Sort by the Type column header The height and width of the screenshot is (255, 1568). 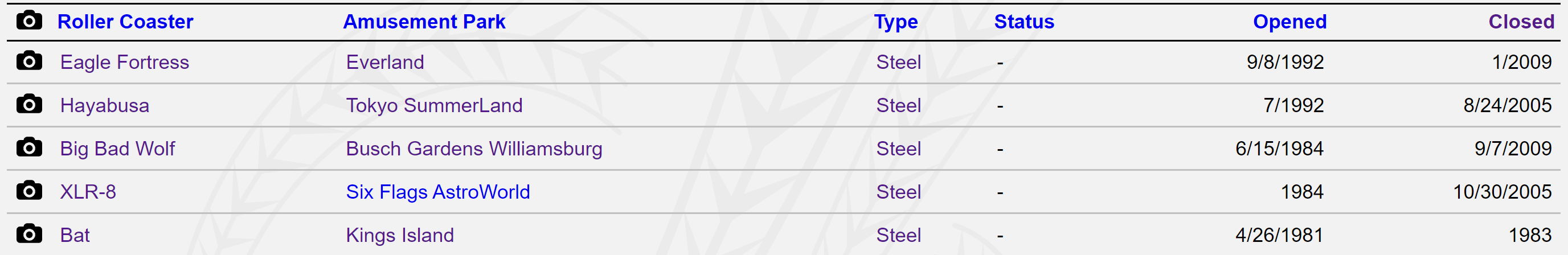896,22
